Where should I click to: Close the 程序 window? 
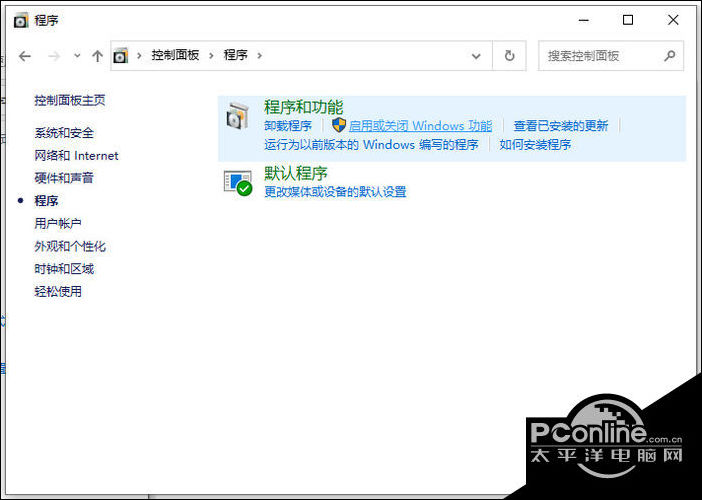(x=673, y=20)
